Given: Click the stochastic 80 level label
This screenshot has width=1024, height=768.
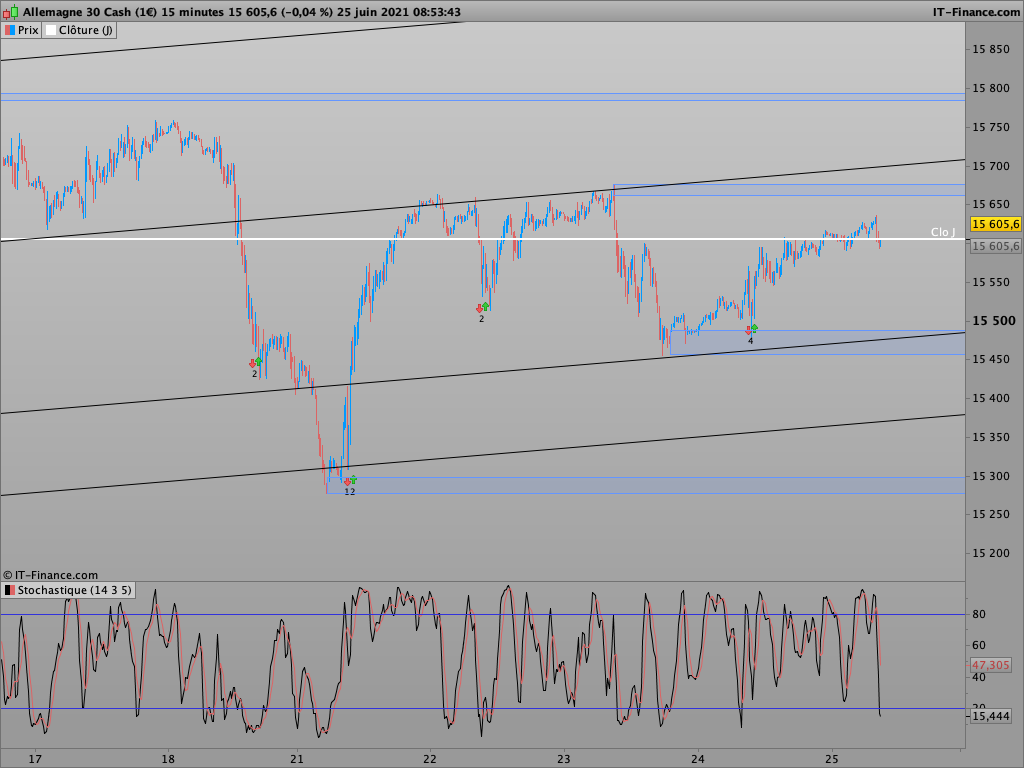Looking at the screenshot, I should [979, 615].
